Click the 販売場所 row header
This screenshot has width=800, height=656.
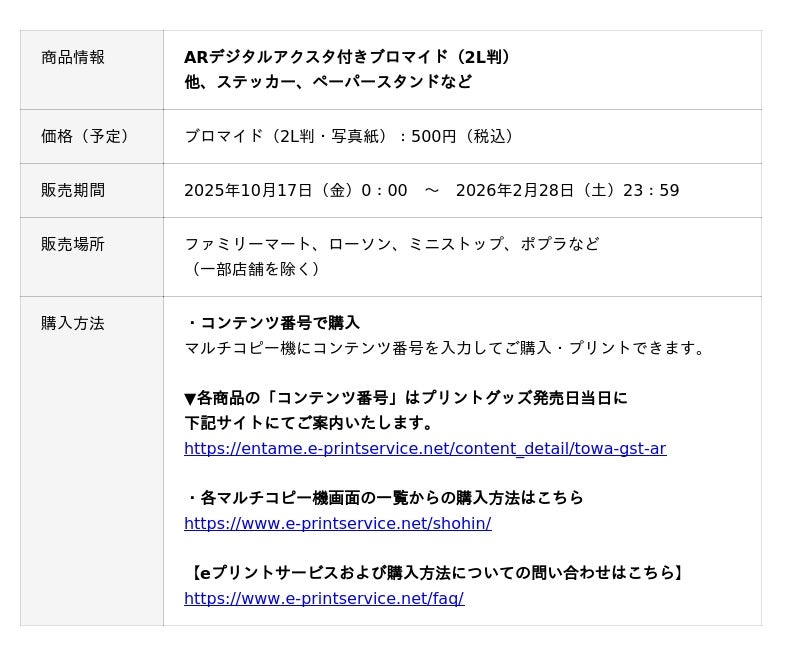pyautogui.click(x=73, y=244)
